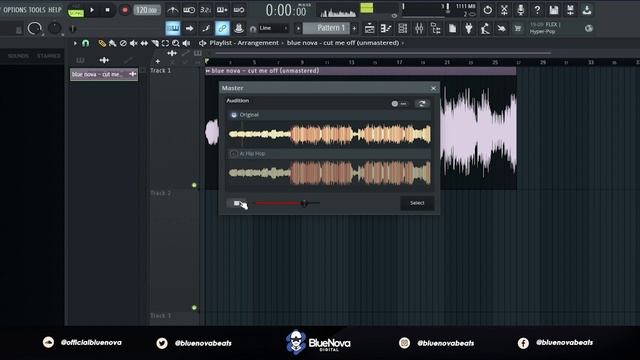The width and height of the screenshot is (640, 360).
Task: Click the Play transport button
Action: click(x=92, y=10)
